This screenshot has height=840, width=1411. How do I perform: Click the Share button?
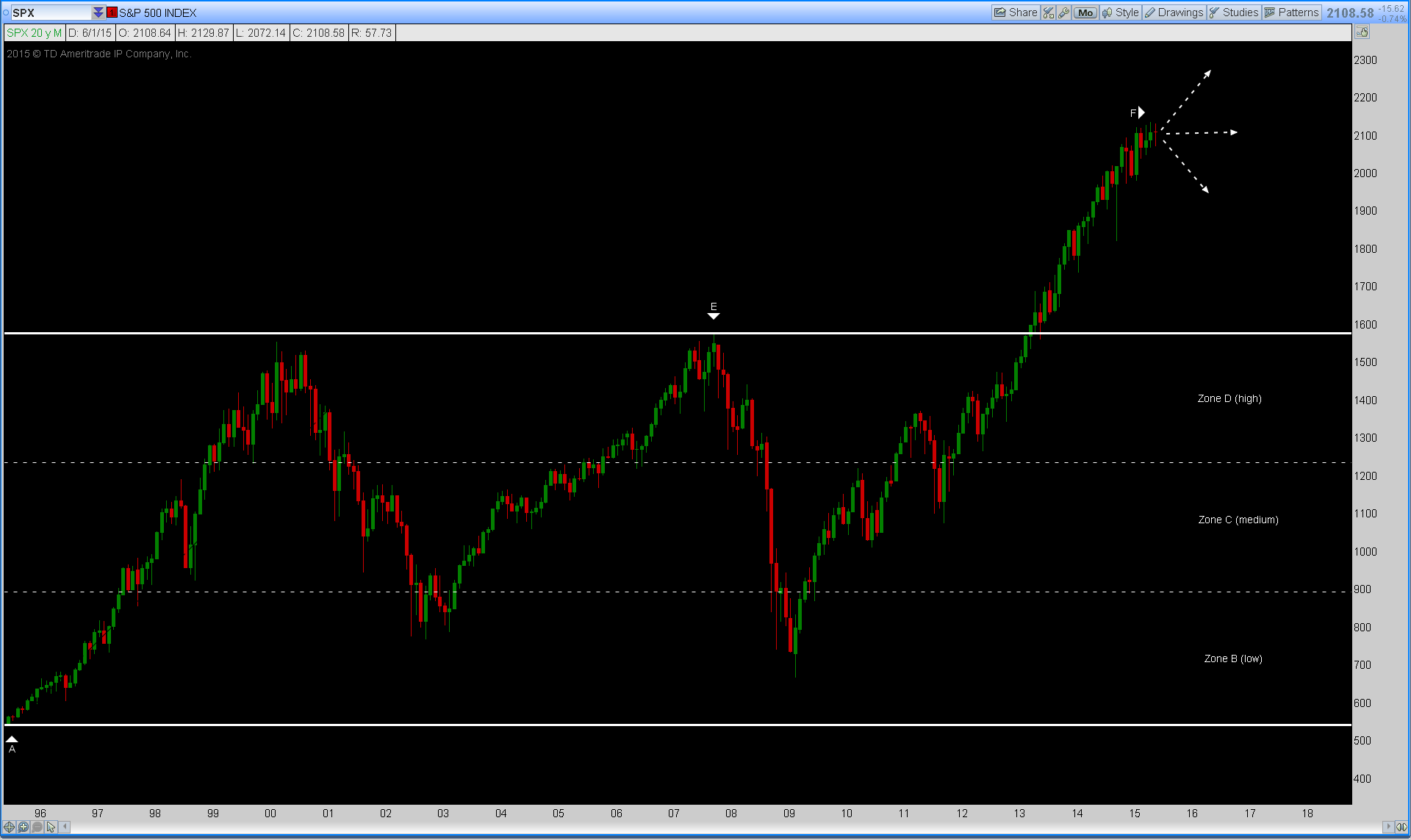click(1016, 12)
